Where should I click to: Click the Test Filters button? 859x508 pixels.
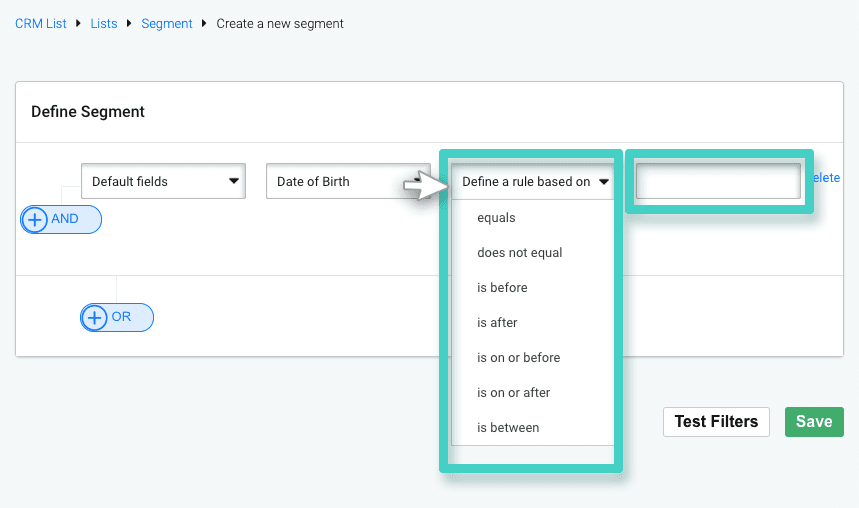pos(716,421)
